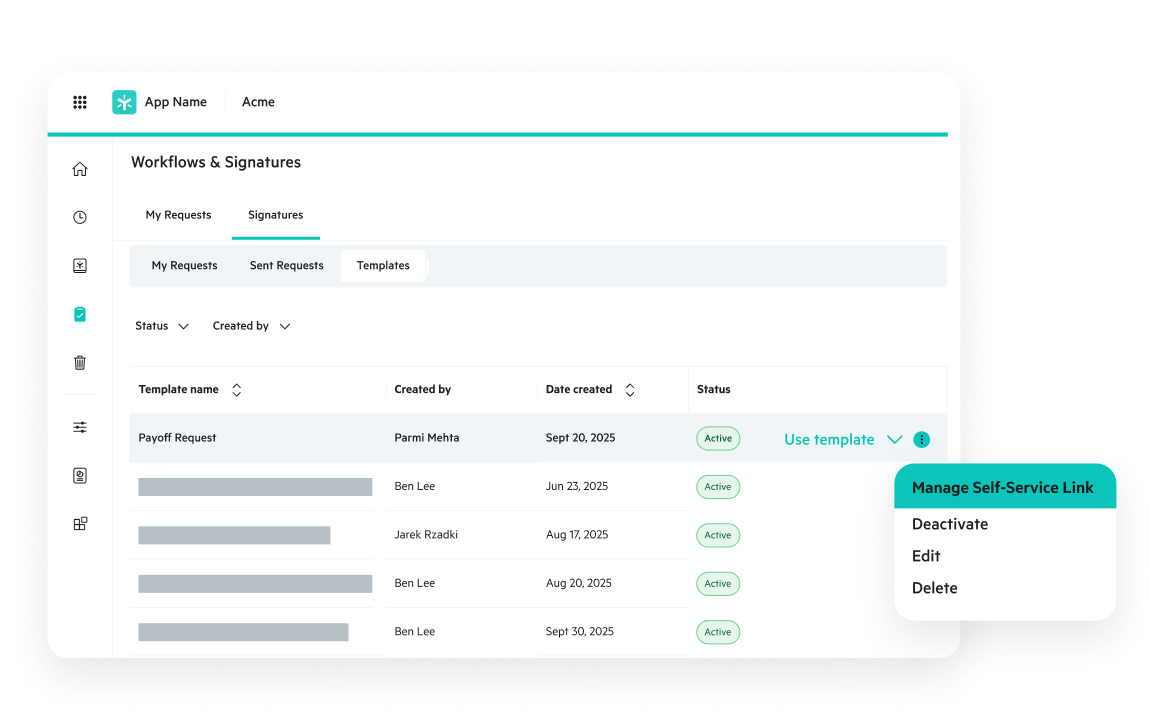
Task: Select the Templates sub-tab
Action: point(383,265)
